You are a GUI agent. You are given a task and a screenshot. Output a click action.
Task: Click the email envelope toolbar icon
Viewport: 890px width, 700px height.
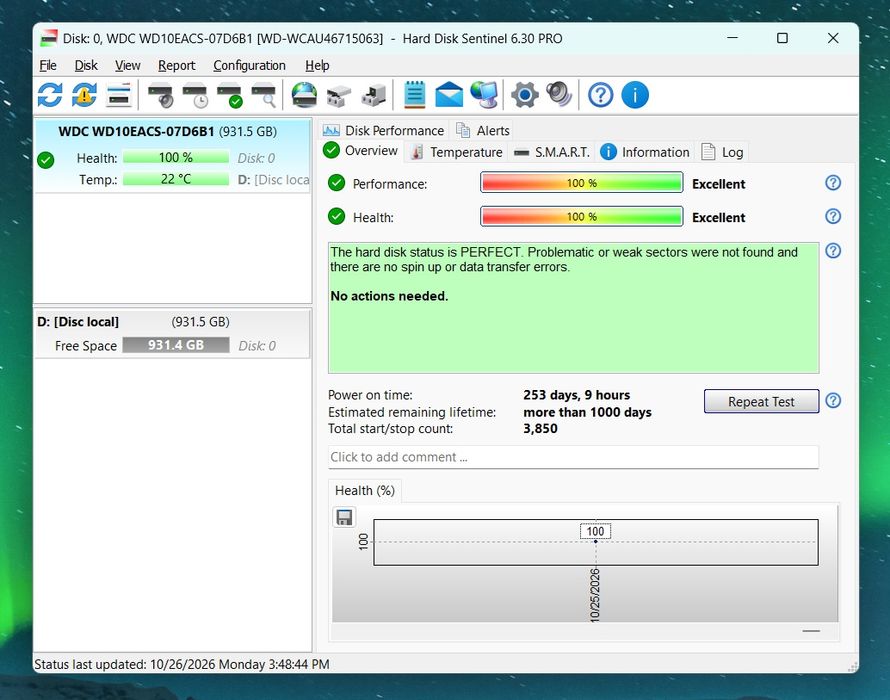(449, 95)
